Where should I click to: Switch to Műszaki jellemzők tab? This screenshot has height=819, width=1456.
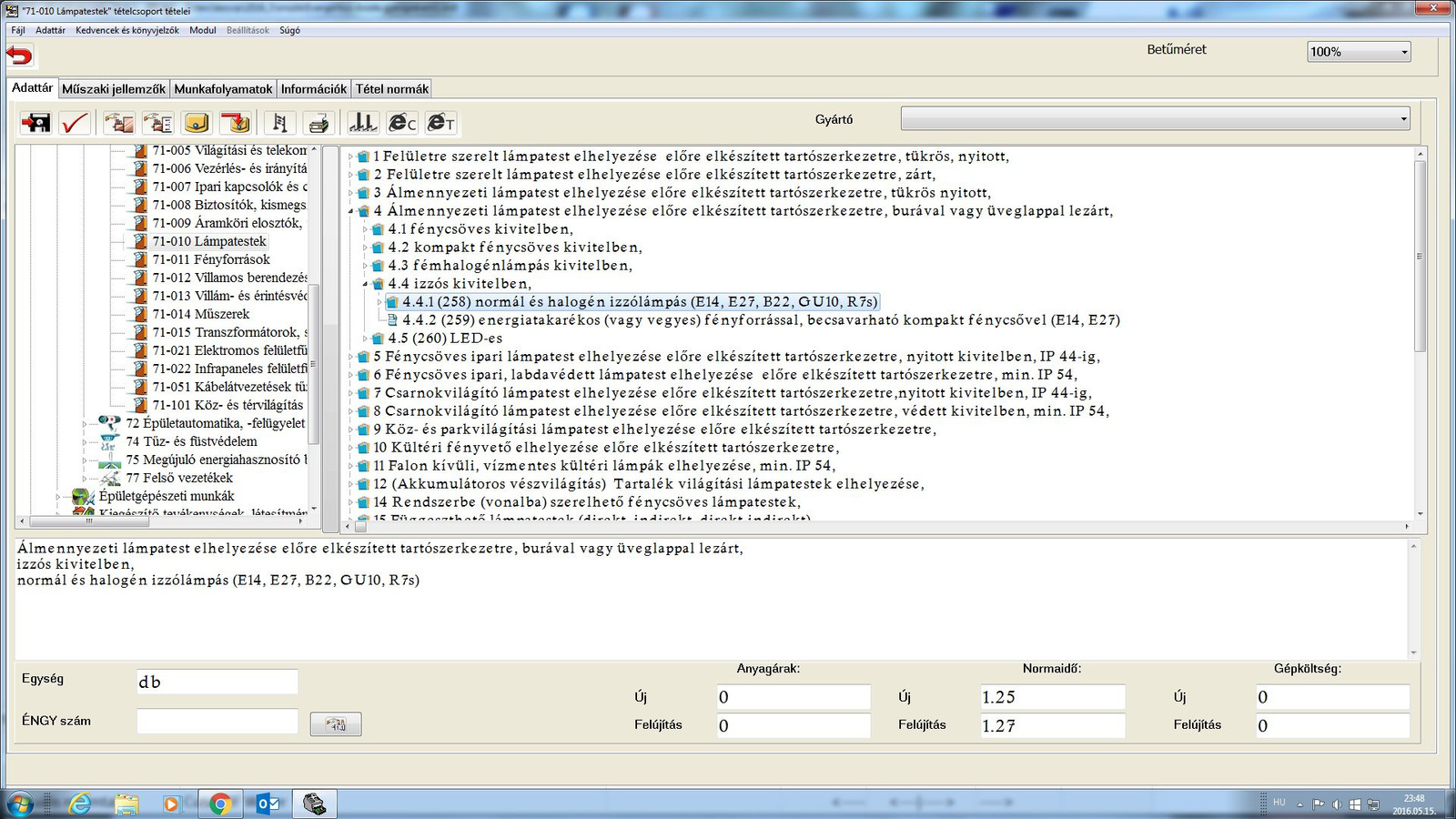[x=114, y=89]
